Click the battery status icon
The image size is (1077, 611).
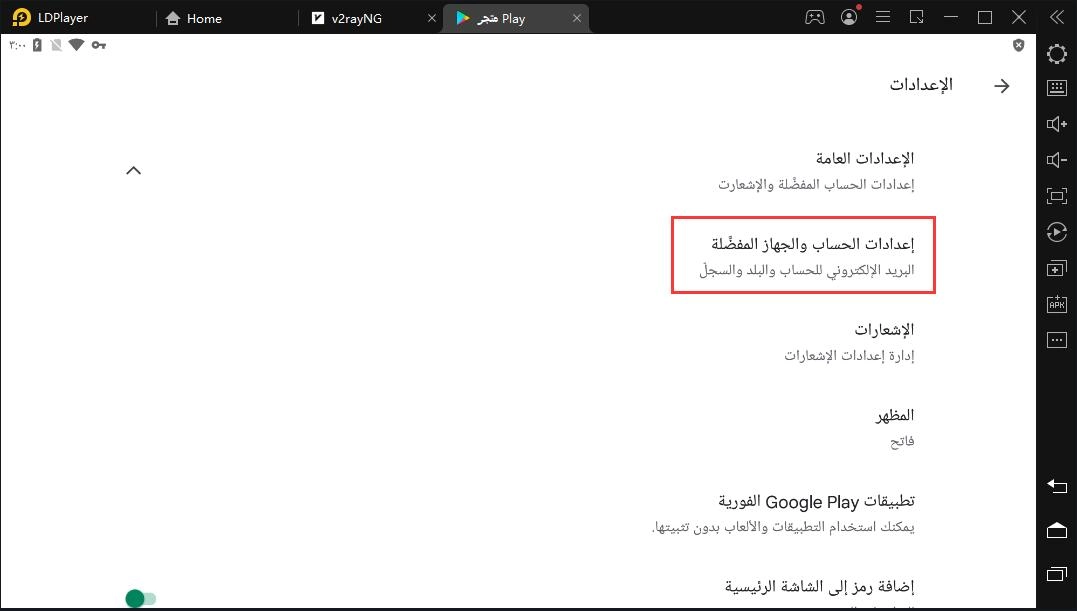click(x=37, y=45)
